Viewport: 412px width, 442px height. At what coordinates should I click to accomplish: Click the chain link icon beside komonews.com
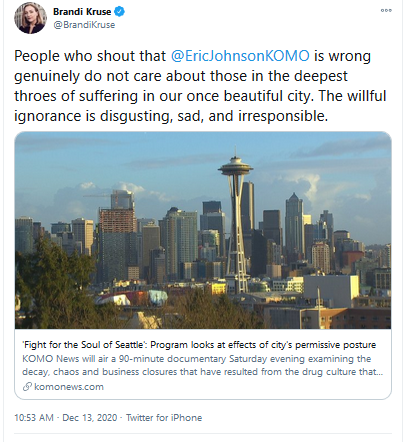[27, 387]
